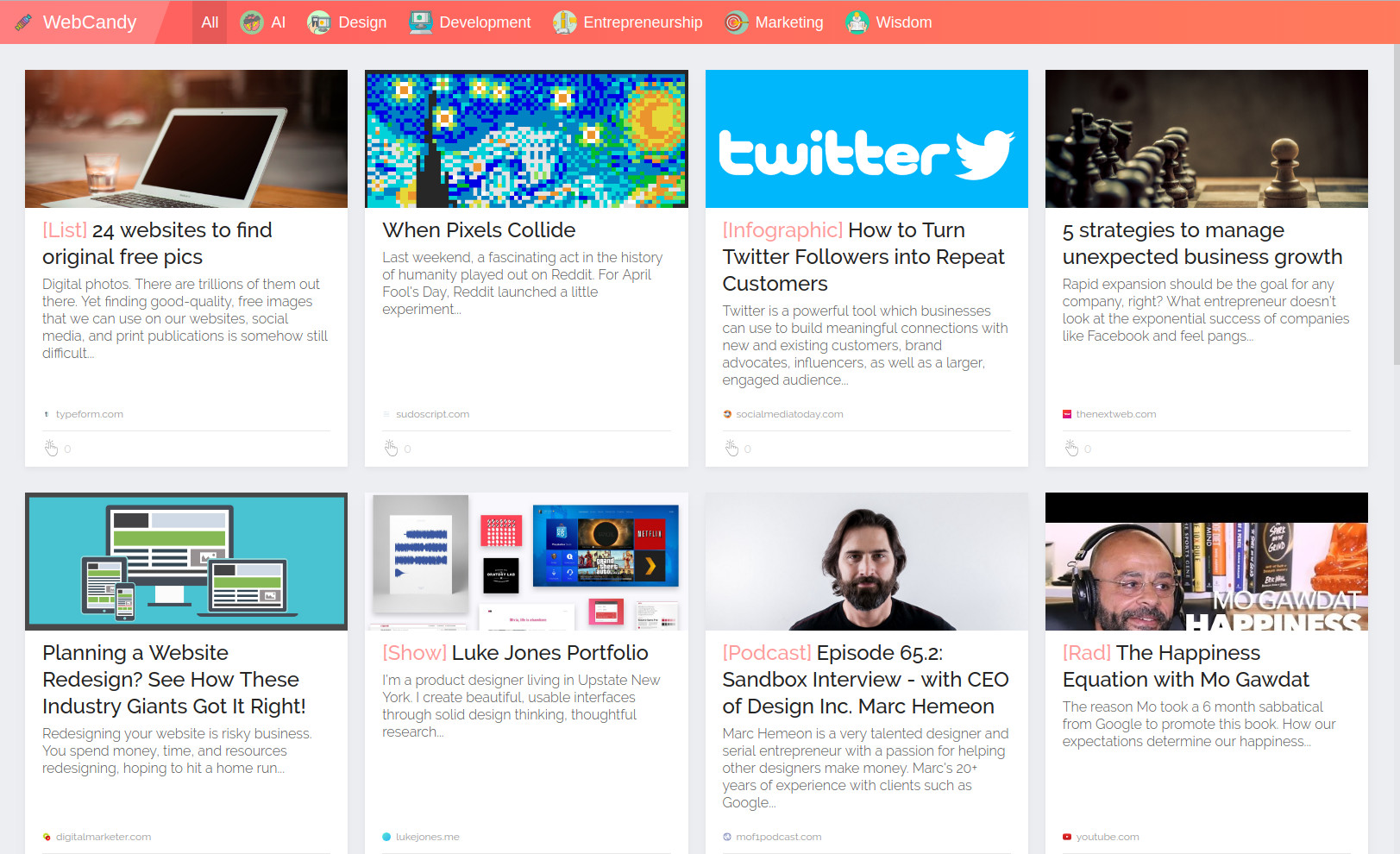Open How to Turn Twitter Followers article title
The width and height of the screenshot is (1400, 854).
click(x=863, y=257)
